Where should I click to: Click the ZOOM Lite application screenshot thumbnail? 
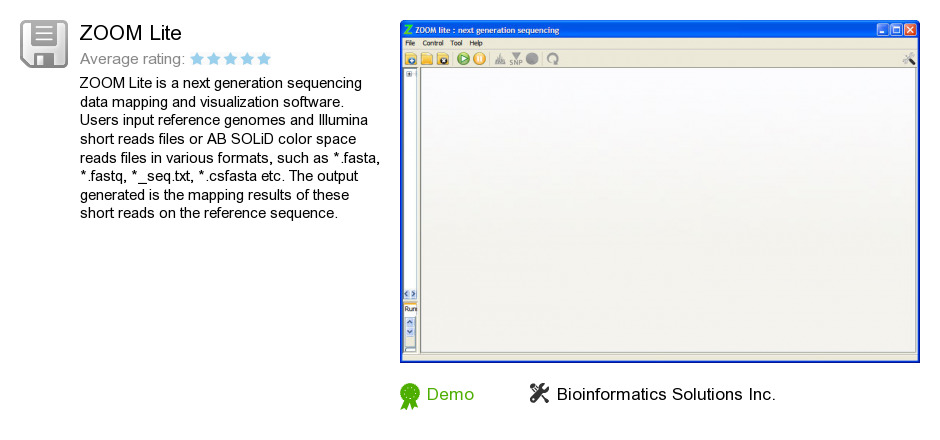click(x=659, y=191)
